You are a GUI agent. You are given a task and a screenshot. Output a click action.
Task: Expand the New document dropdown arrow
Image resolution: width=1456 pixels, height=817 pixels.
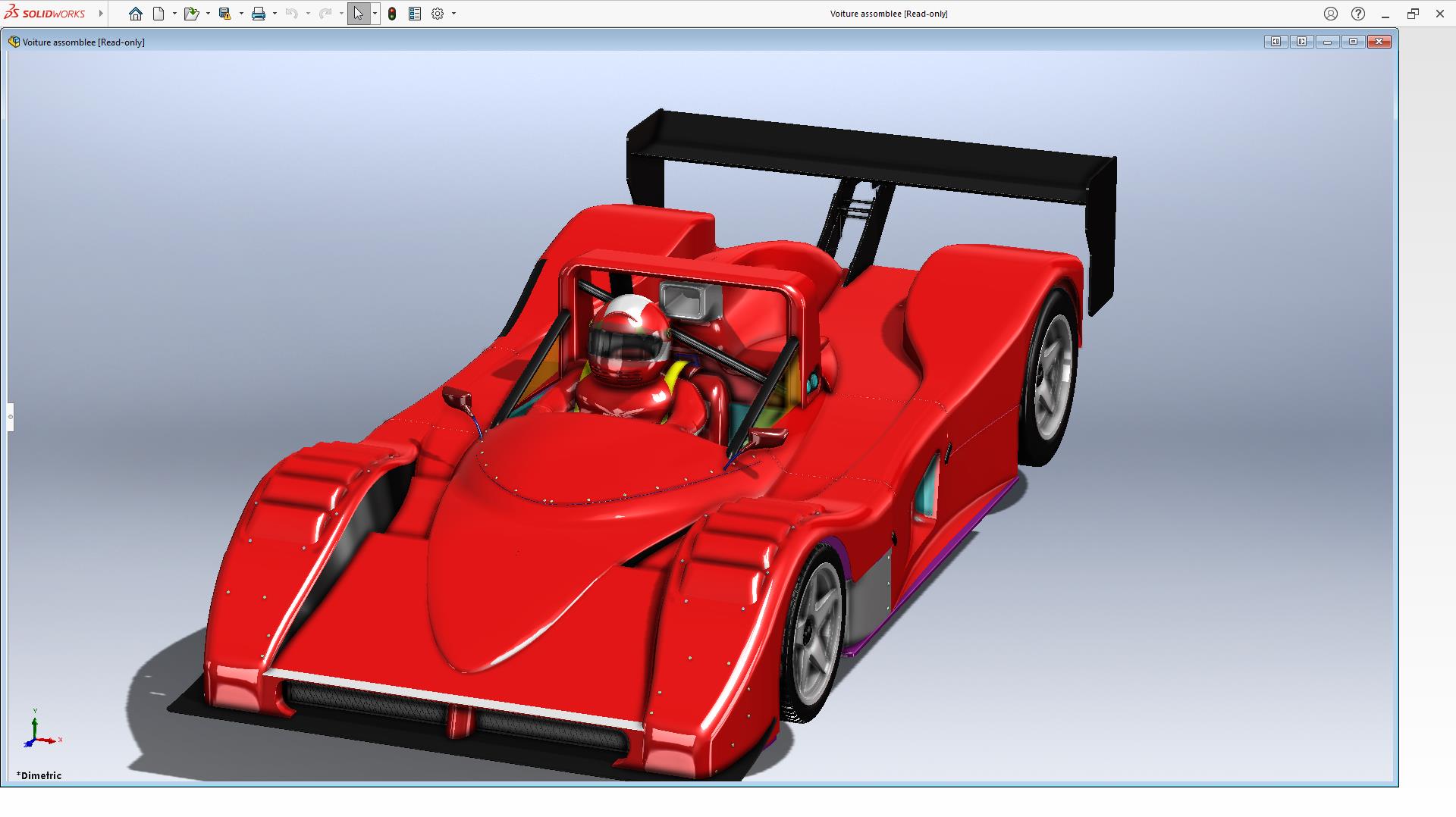[x=174, y=14]
